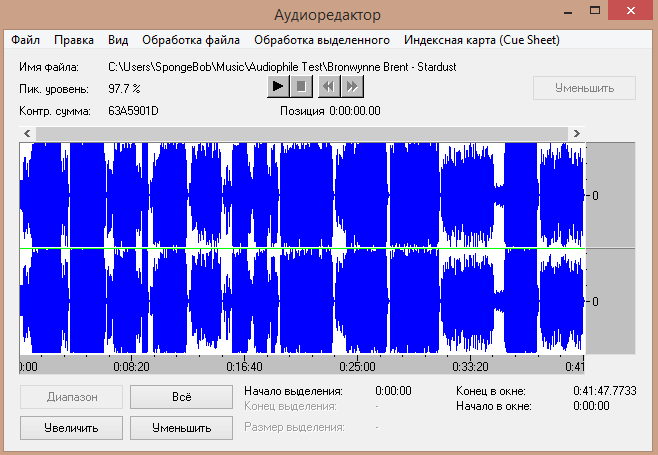The width and height of the screenshot is (658, 455).
Task: Click the Конец в окне value 0:41:47.7733
Action: click(x=605, y=391)
